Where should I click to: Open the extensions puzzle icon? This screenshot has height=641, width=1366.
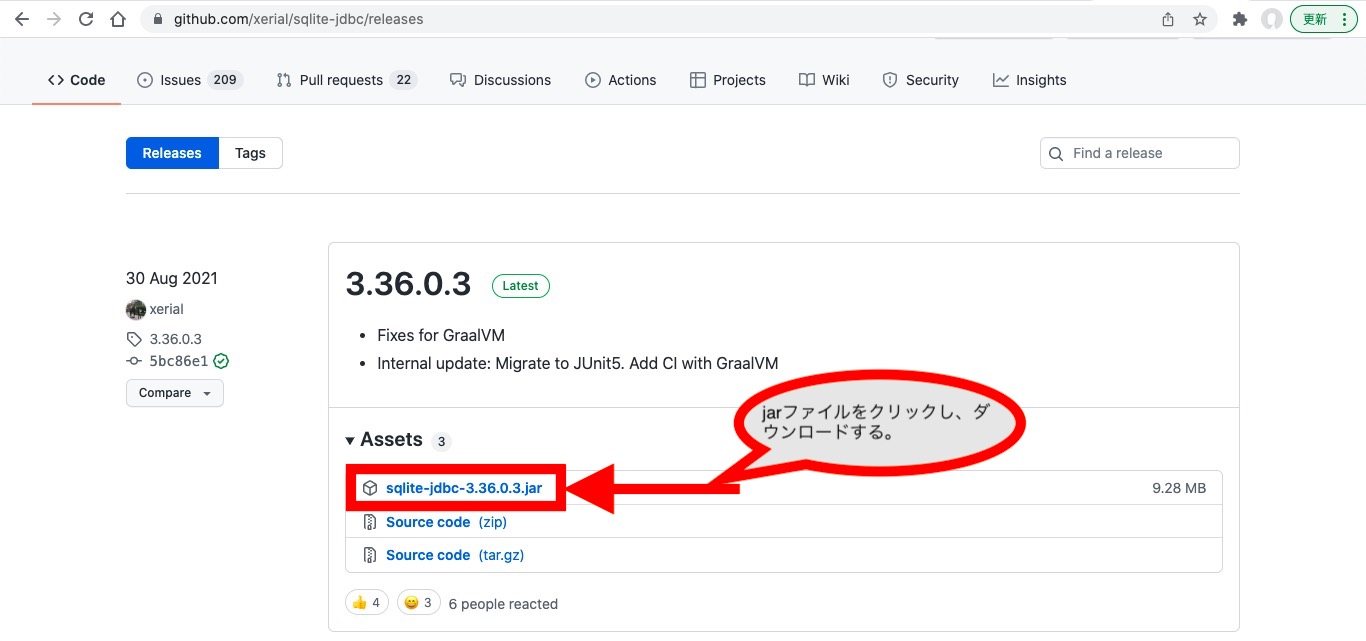pyautogui.click(x=1240, y=19)
